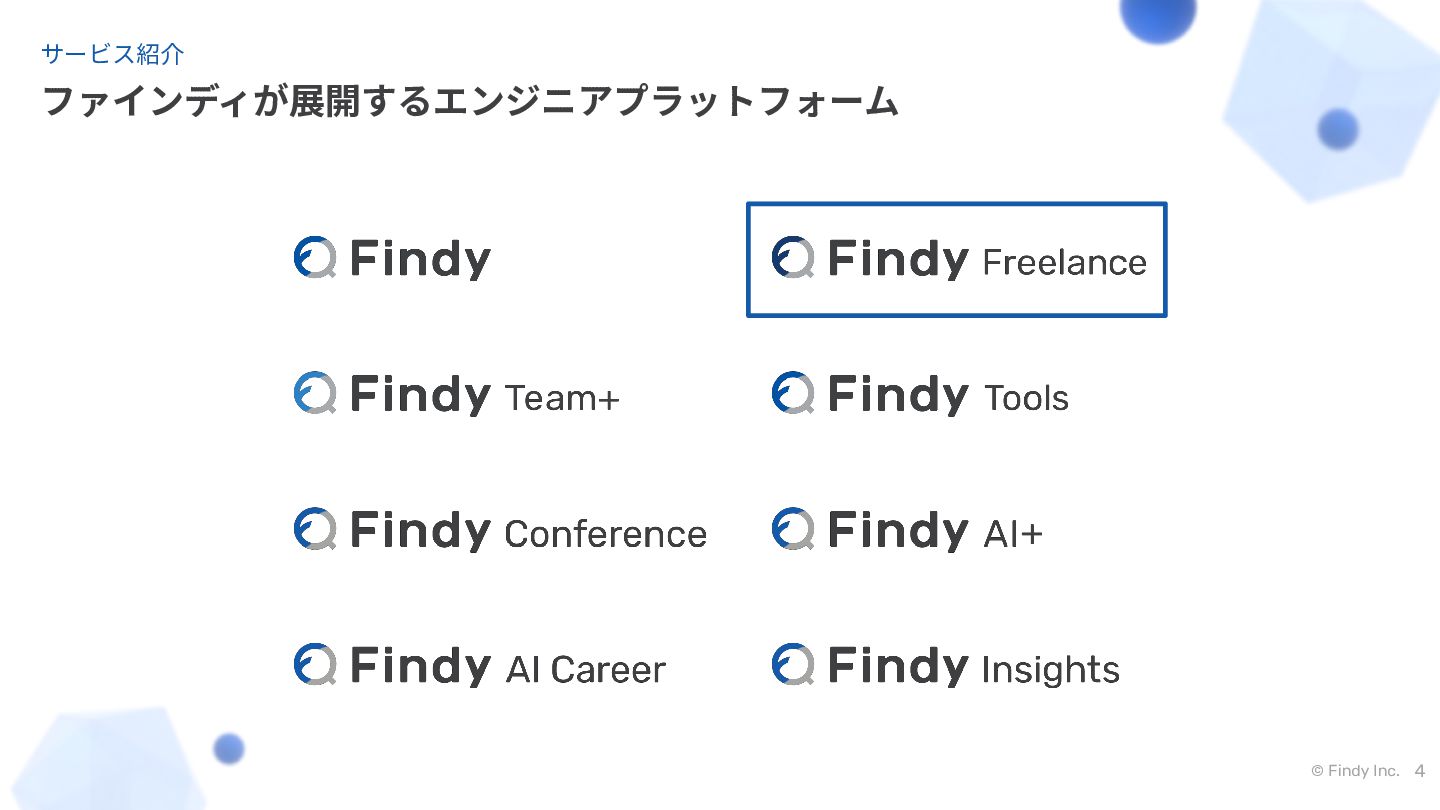The width and height of the screenshot is (1440, 810).
Task: Click the slide page number 4
Action: (1420, 771)
